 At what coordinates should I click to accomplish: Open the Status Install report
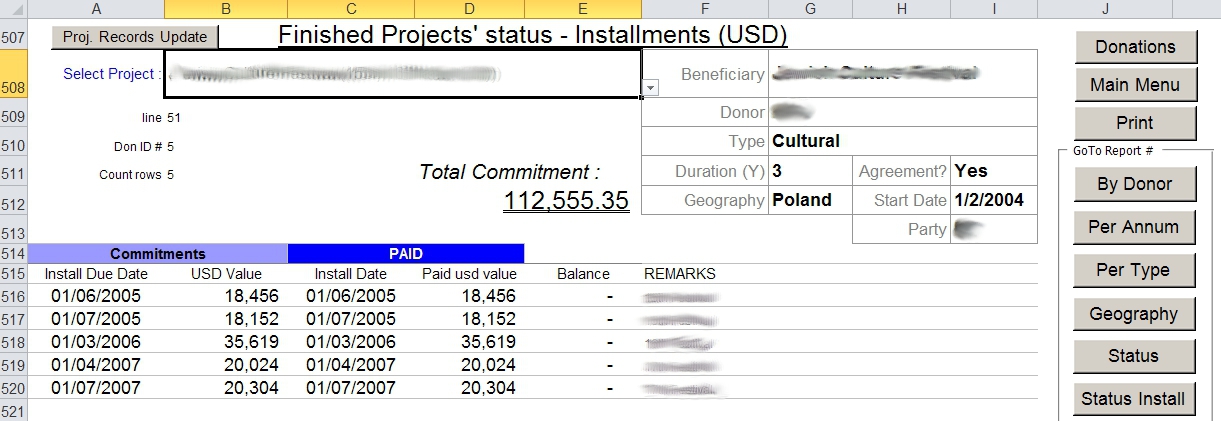(1133, 399)
